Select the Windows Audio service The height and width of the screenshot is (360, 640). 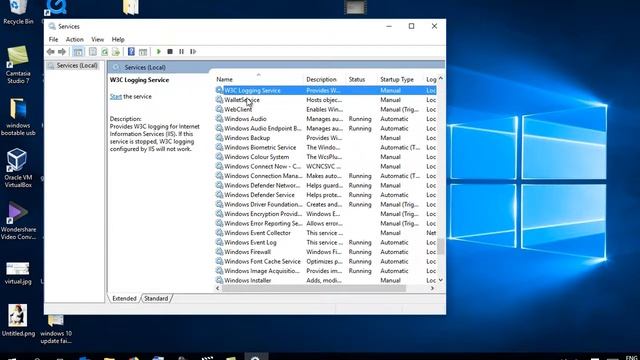point(326,119)
